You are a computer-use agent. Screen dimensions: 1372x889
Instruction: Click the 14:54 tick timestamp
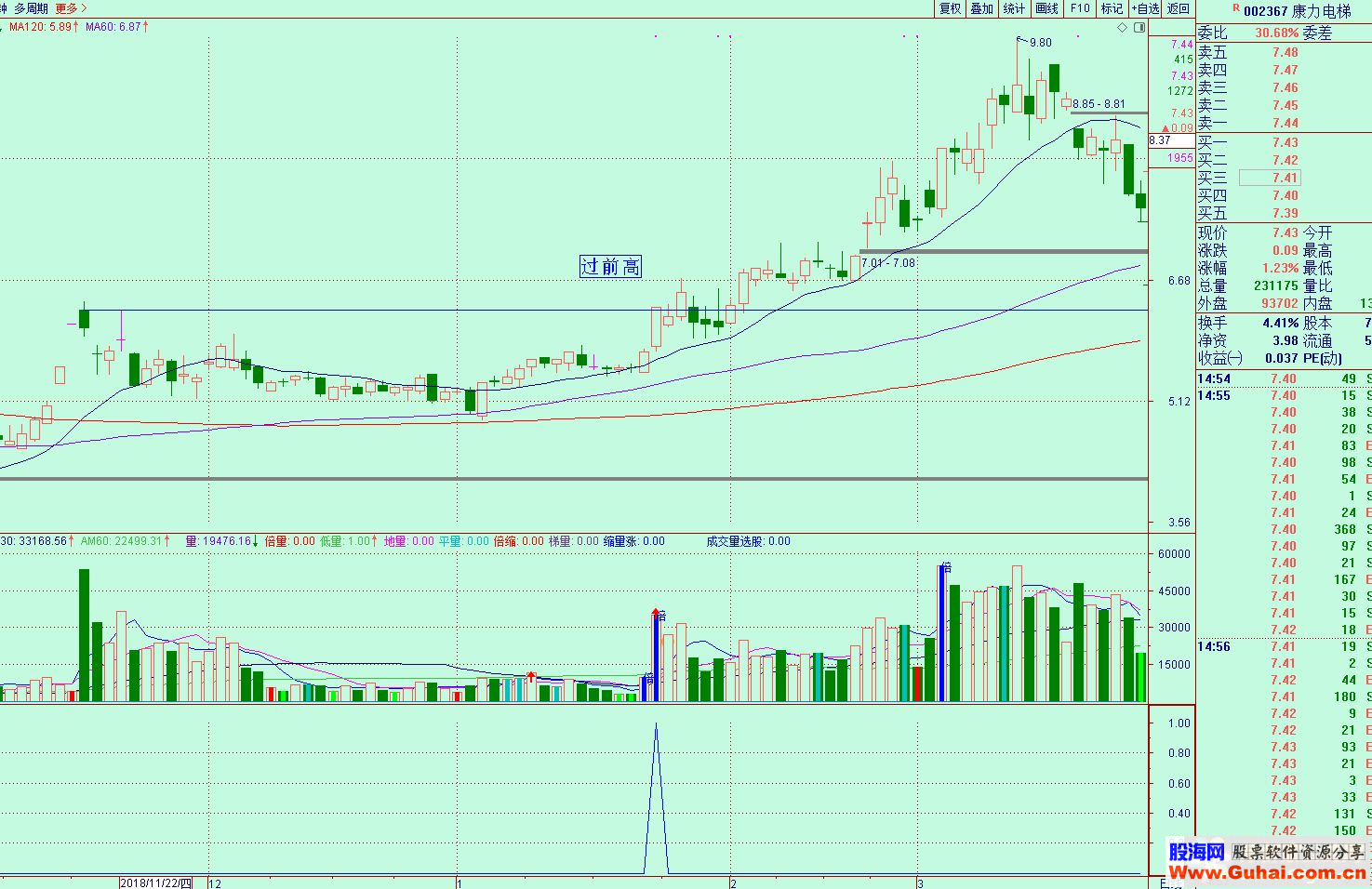(1213, 378)
